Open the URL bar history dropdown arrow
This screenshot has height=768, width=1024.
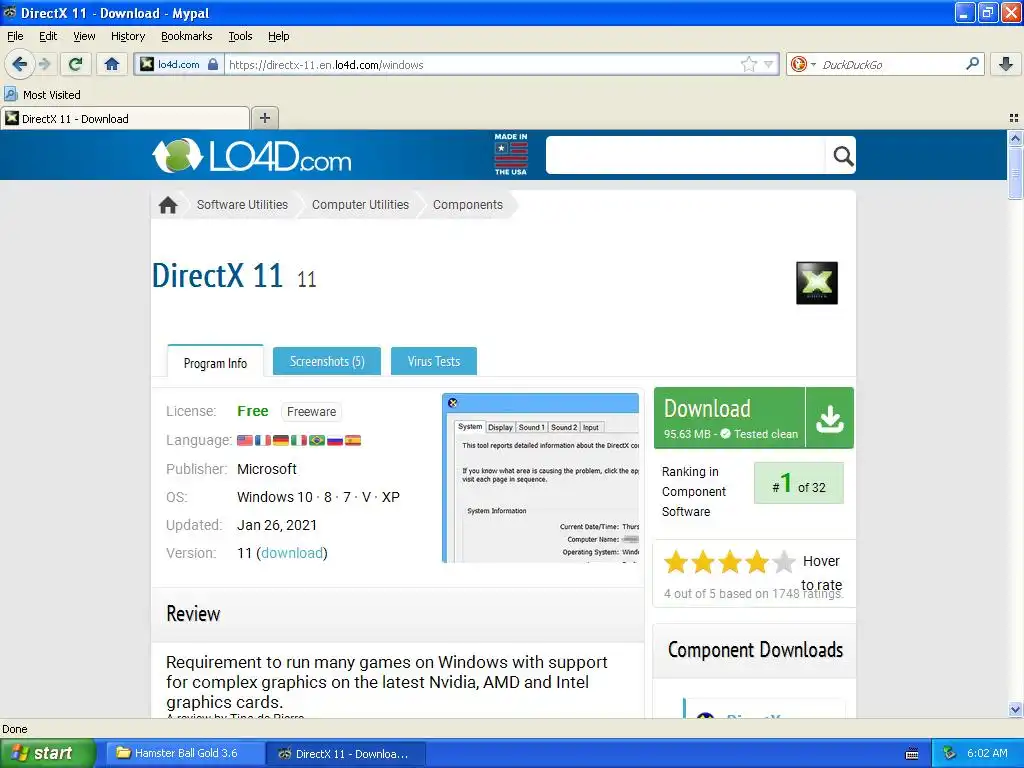click(769, 64)
